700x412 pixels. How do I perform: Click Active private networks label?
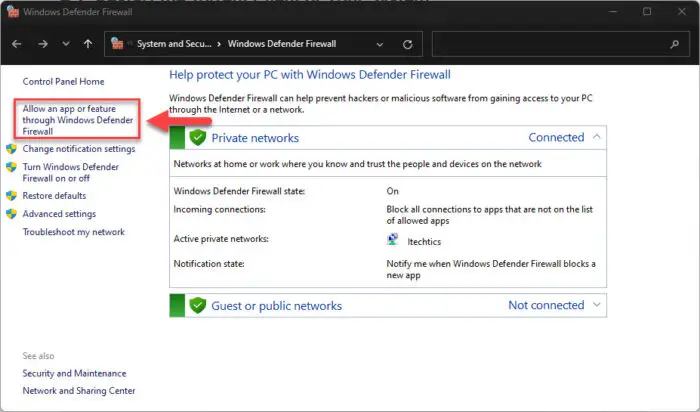pos(221,239)
